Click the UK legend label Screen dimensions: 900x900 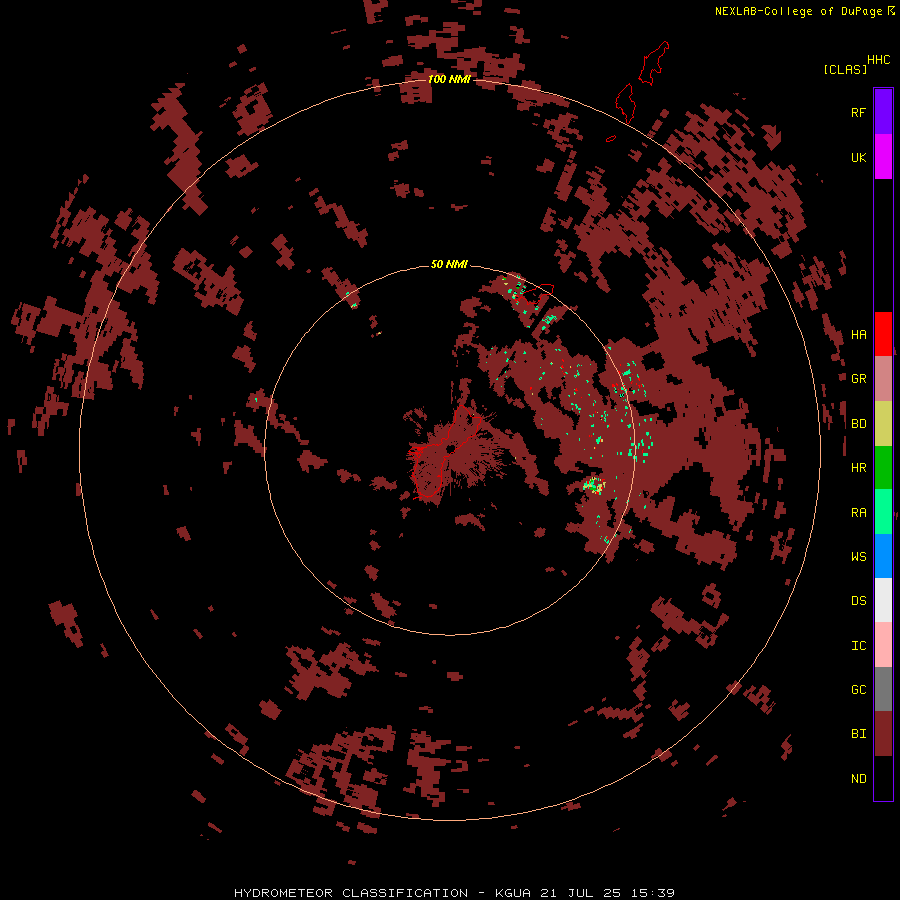pyautogui.click(x=858, y=157)
